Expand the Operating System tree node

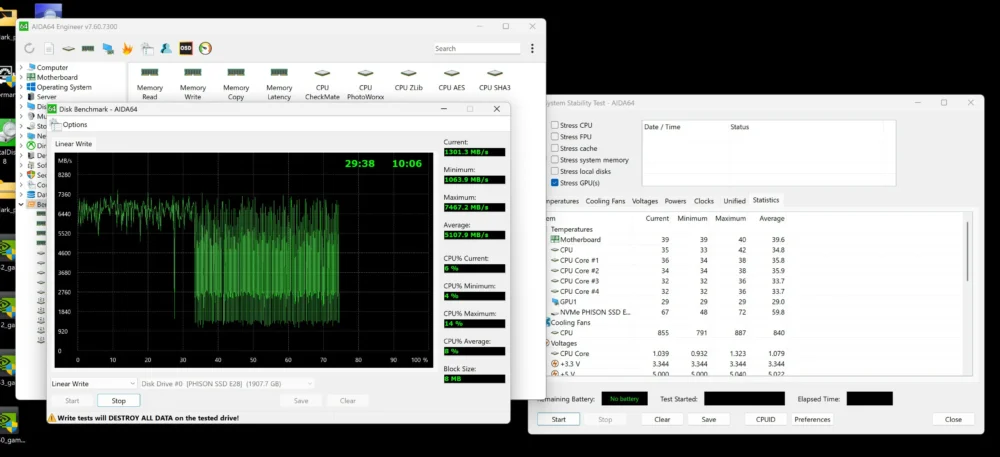click(21, 87)
